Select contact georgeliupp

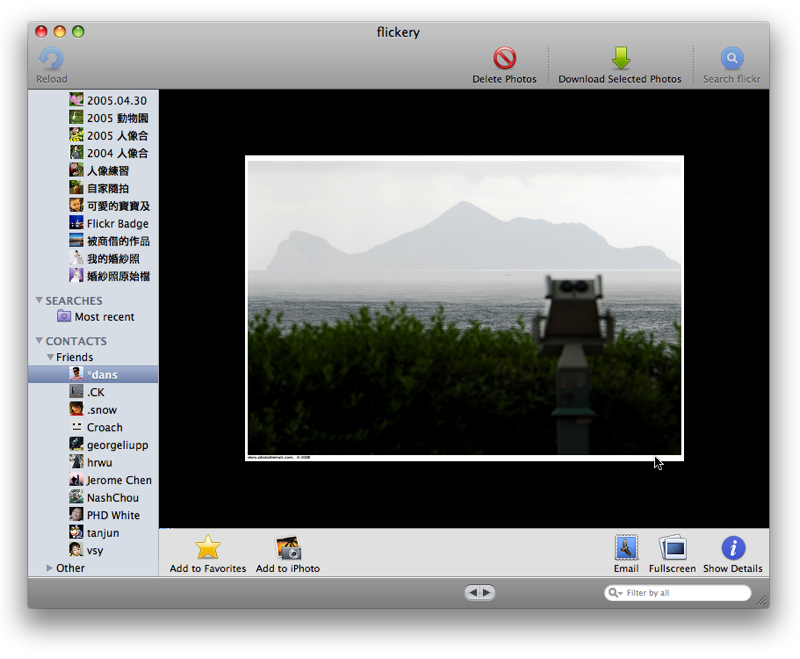tap(93, 445)
